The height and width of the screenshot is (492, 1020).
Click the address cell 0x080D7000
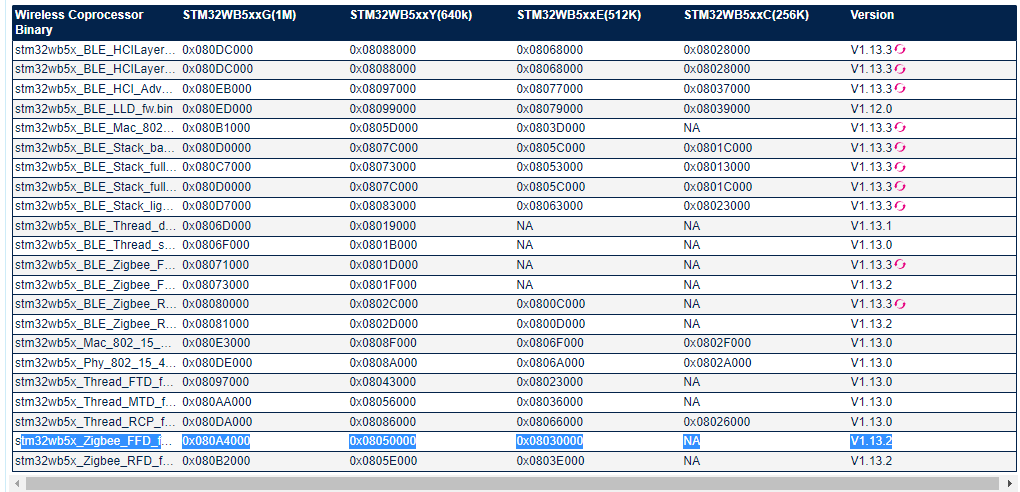217,206
